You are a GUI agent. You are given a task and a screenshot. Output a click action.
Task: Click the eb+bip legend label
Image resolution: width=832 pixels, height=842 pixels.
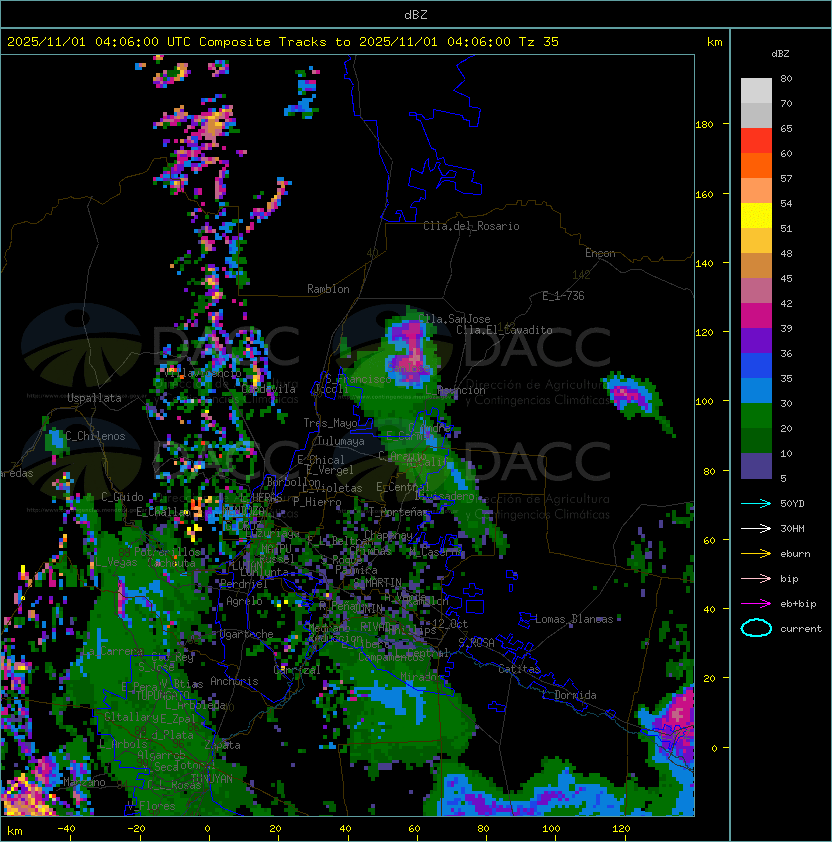(798, 604)
